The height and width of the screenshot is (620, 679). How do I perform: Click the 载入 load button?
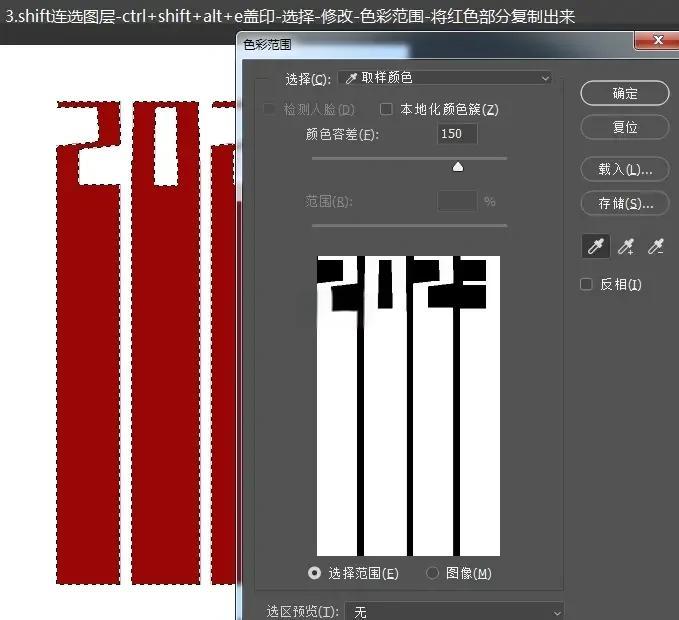(625, 169)
